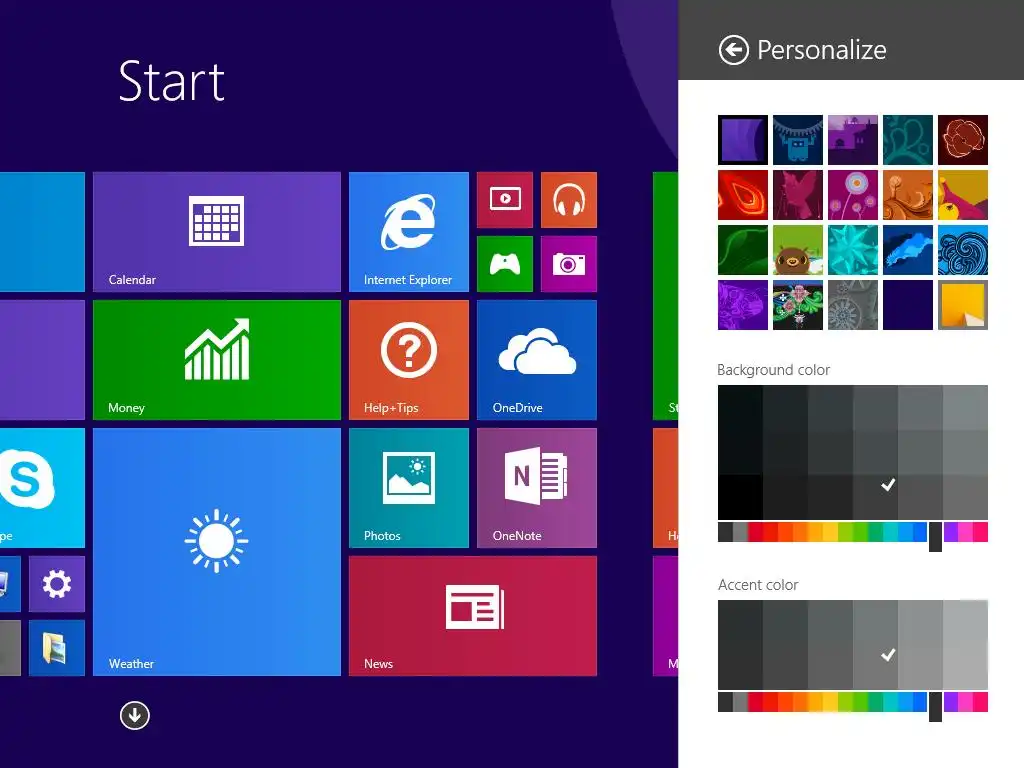Launch the Skype tile
The height and width of the screenshot is (768, 1024).
tap(42, 488)
